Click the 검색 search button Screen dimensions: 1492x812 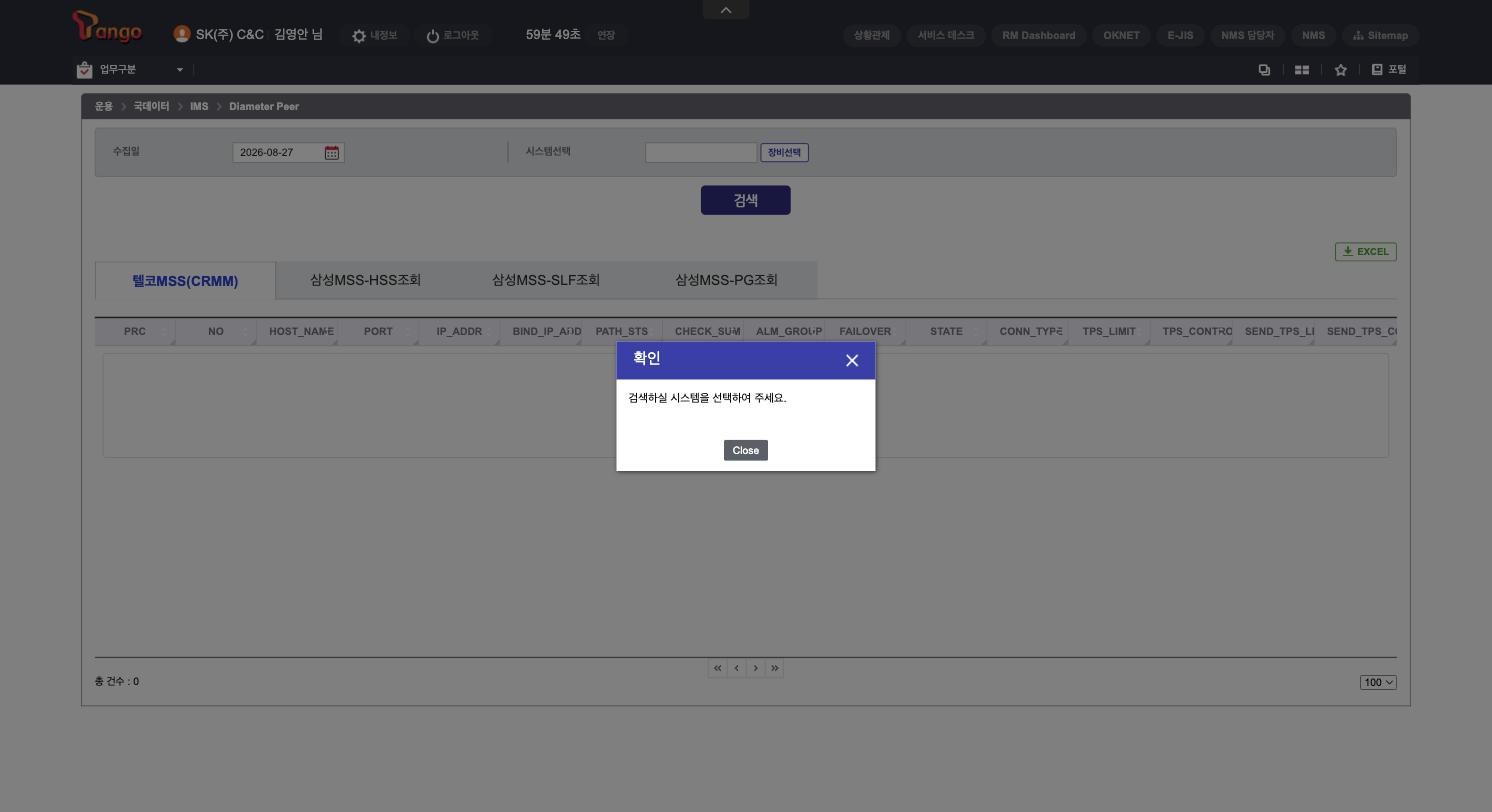pos(746,200)
